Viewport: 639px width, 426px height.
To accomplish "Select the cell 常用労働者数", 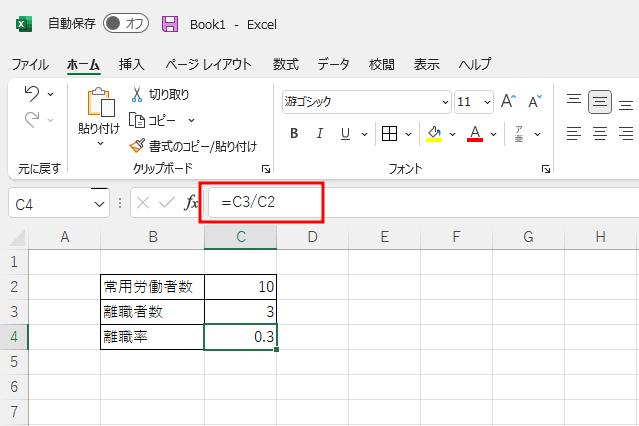I will pos(152,287).
